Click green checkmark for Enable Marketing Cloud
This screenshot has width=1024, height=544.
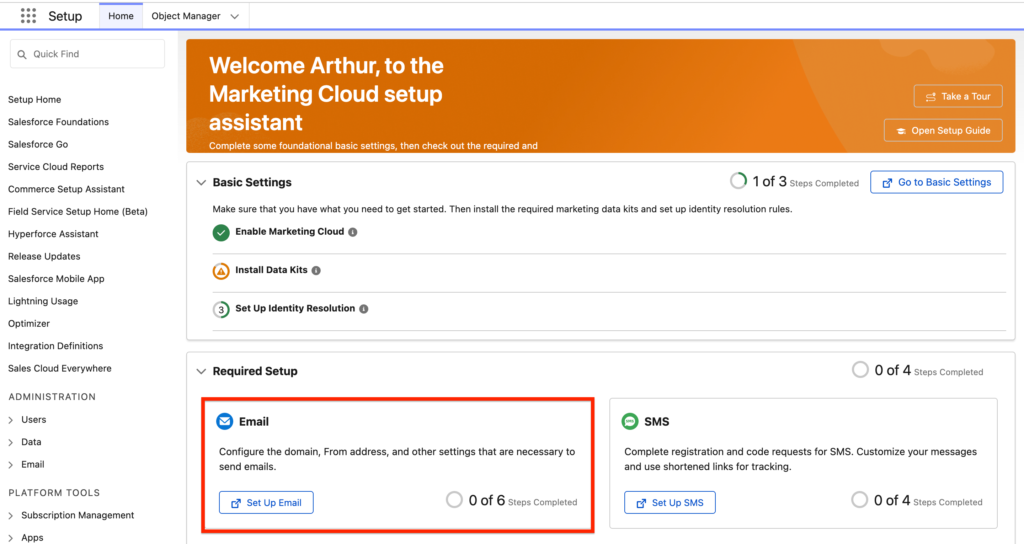click(x=221, y=232)
